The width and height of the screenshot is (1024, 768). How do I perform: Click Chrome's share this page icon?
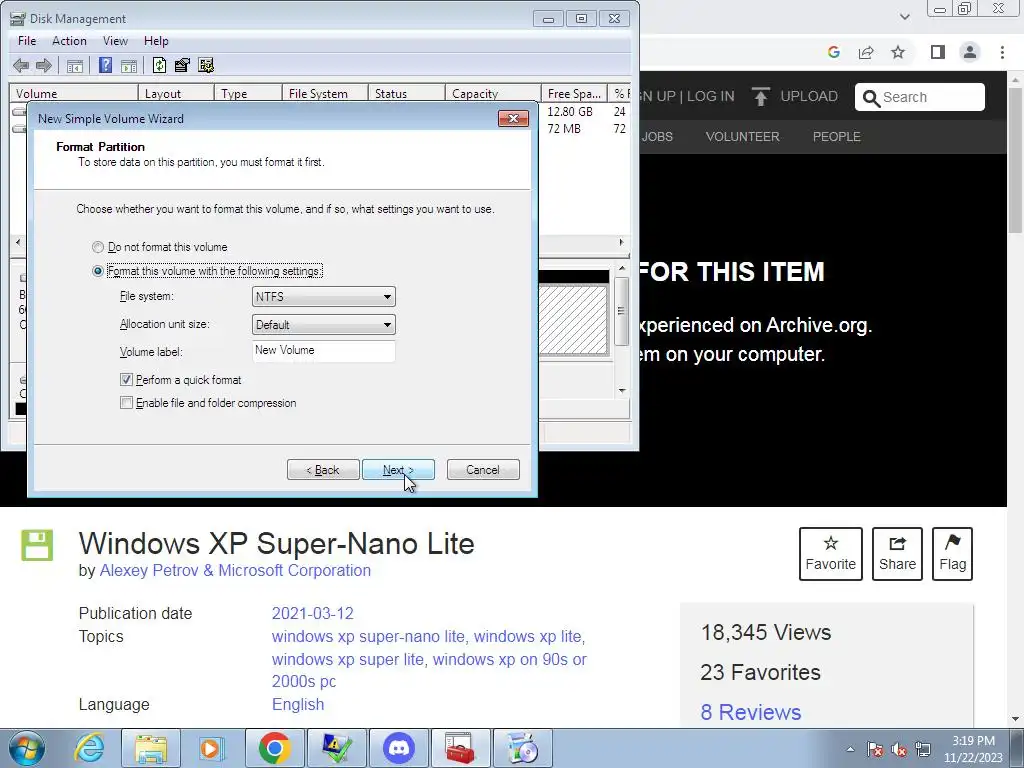pyautogui.click(x=866, y=52)
